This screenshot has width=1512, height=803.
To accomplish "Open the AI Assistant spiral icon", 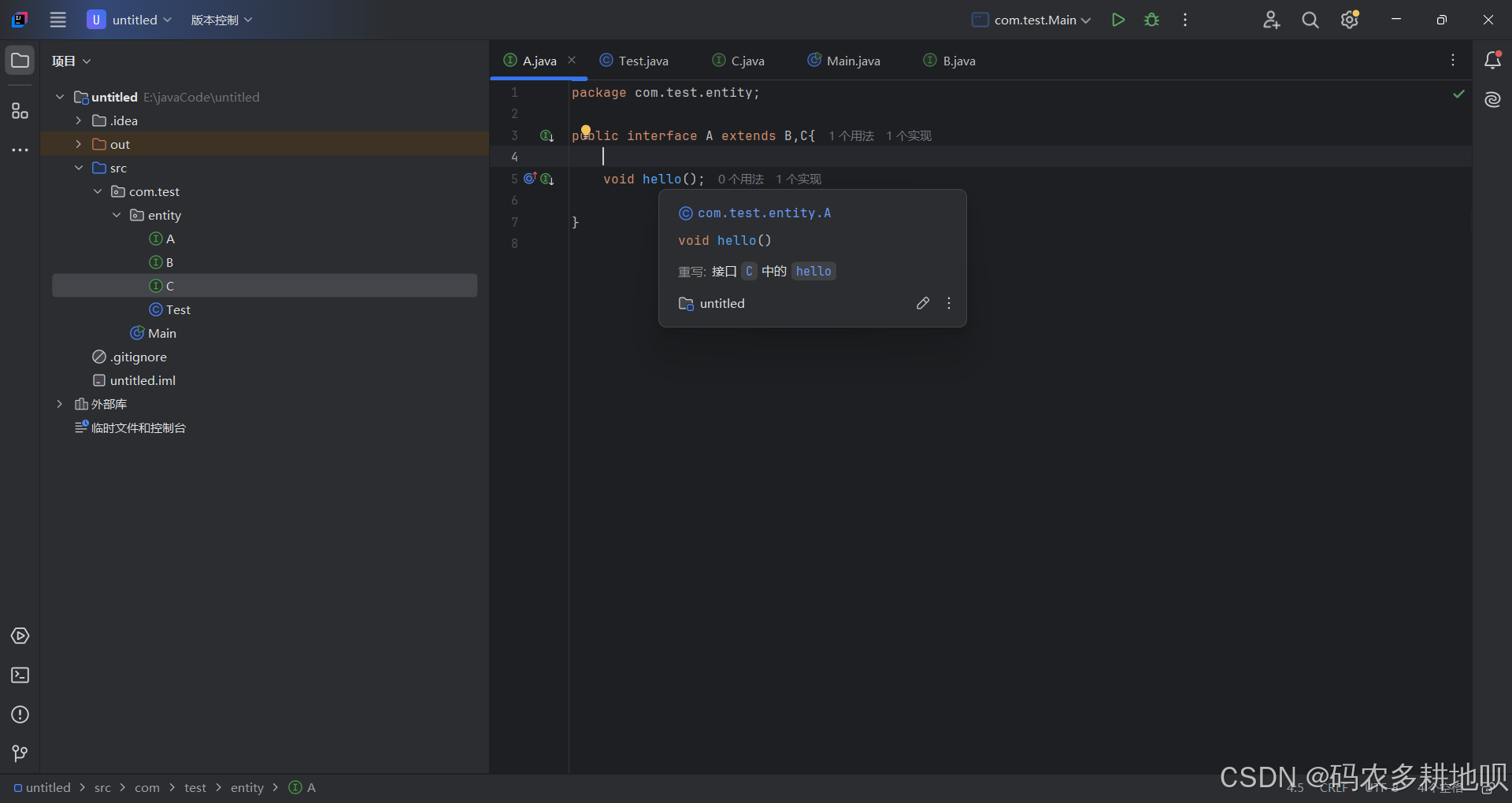I will 1492,99.
